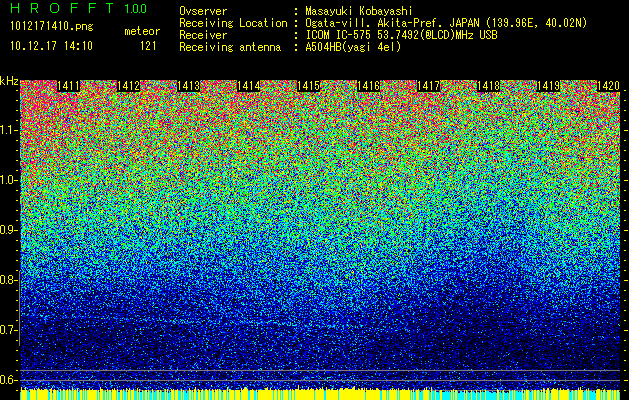The height and width of the screenshot is (400, 629).
Task: Click the 1417 time marker
Action: [x=428, y=86]
